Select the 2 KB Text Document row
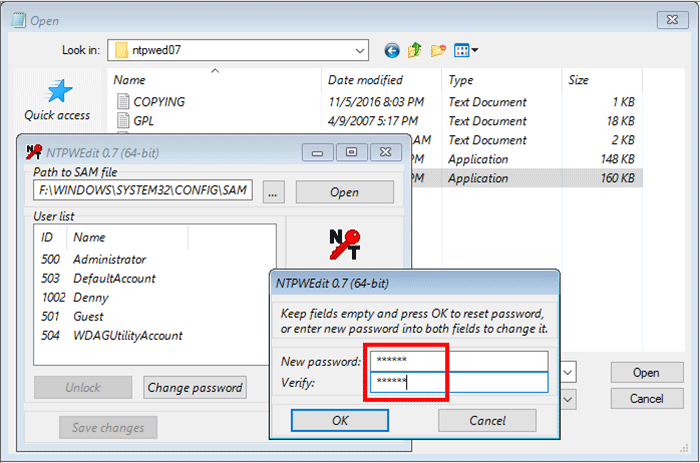The width and height of the screenshot is (700, 463). click(527, 140)
